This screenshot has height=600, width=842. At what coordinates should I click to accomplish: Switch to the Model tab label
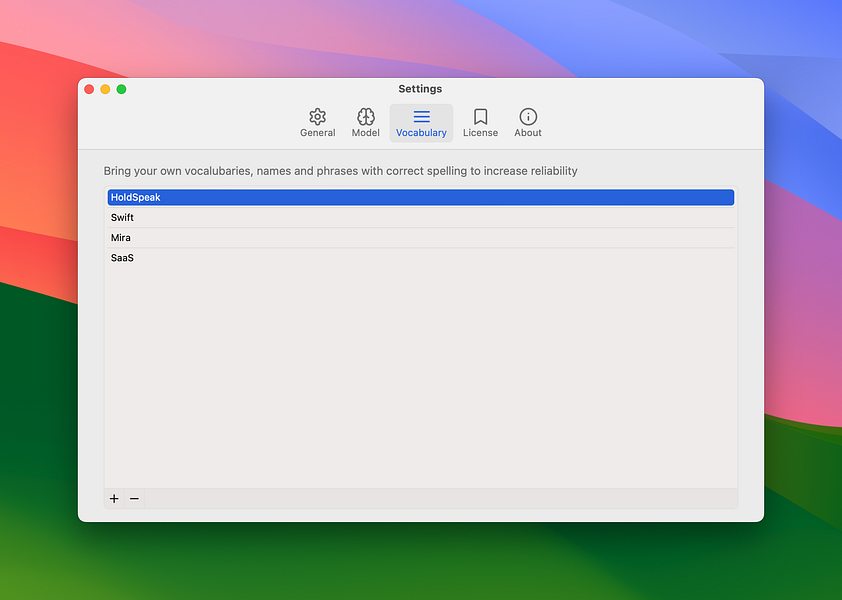(366, 133)
